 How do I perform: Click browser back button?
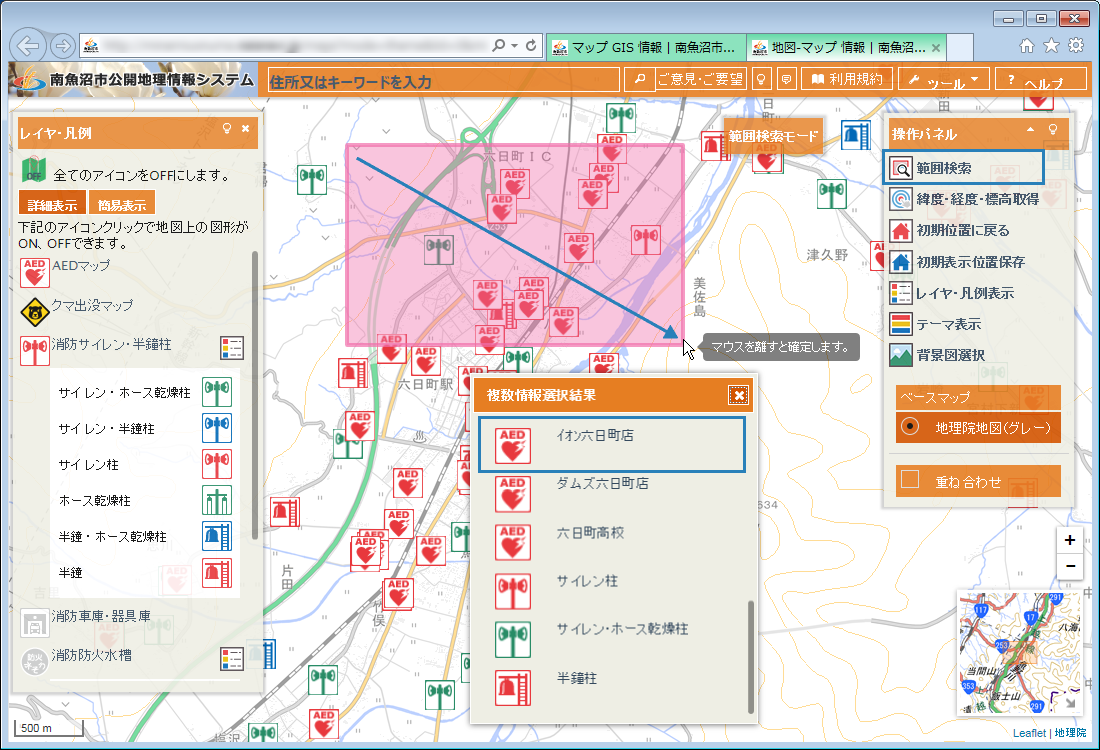28,46
